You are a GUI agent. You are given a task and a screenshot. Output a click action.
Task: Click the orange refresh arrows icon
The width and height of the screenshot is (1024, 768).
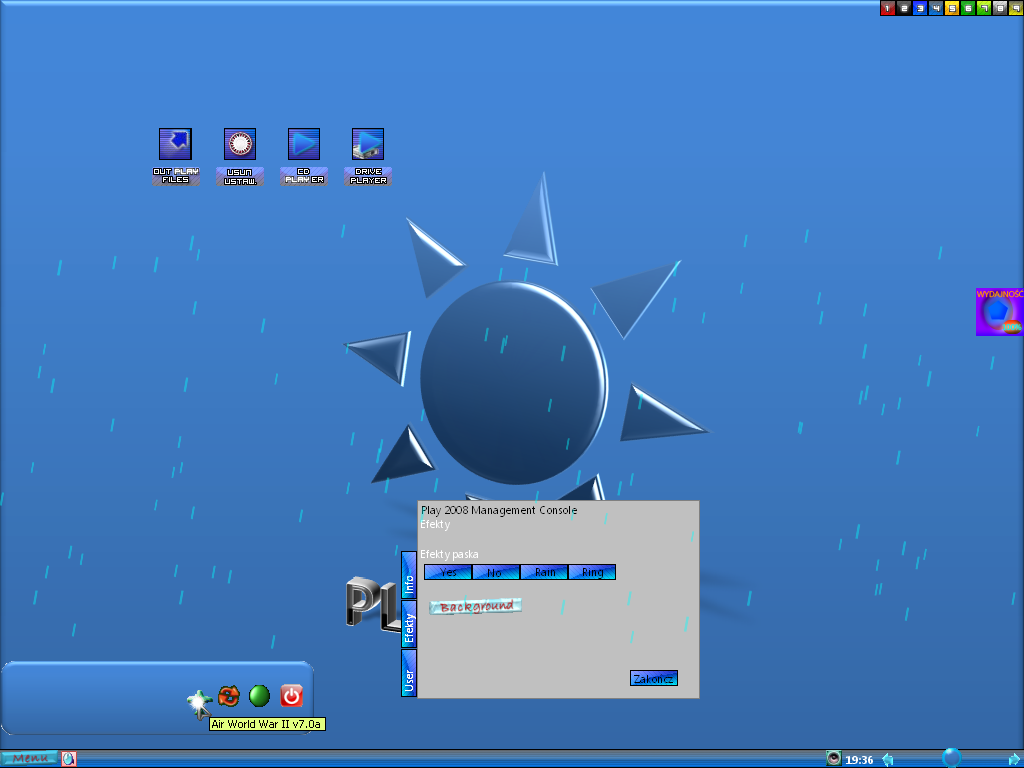click(x=229, y=696)
